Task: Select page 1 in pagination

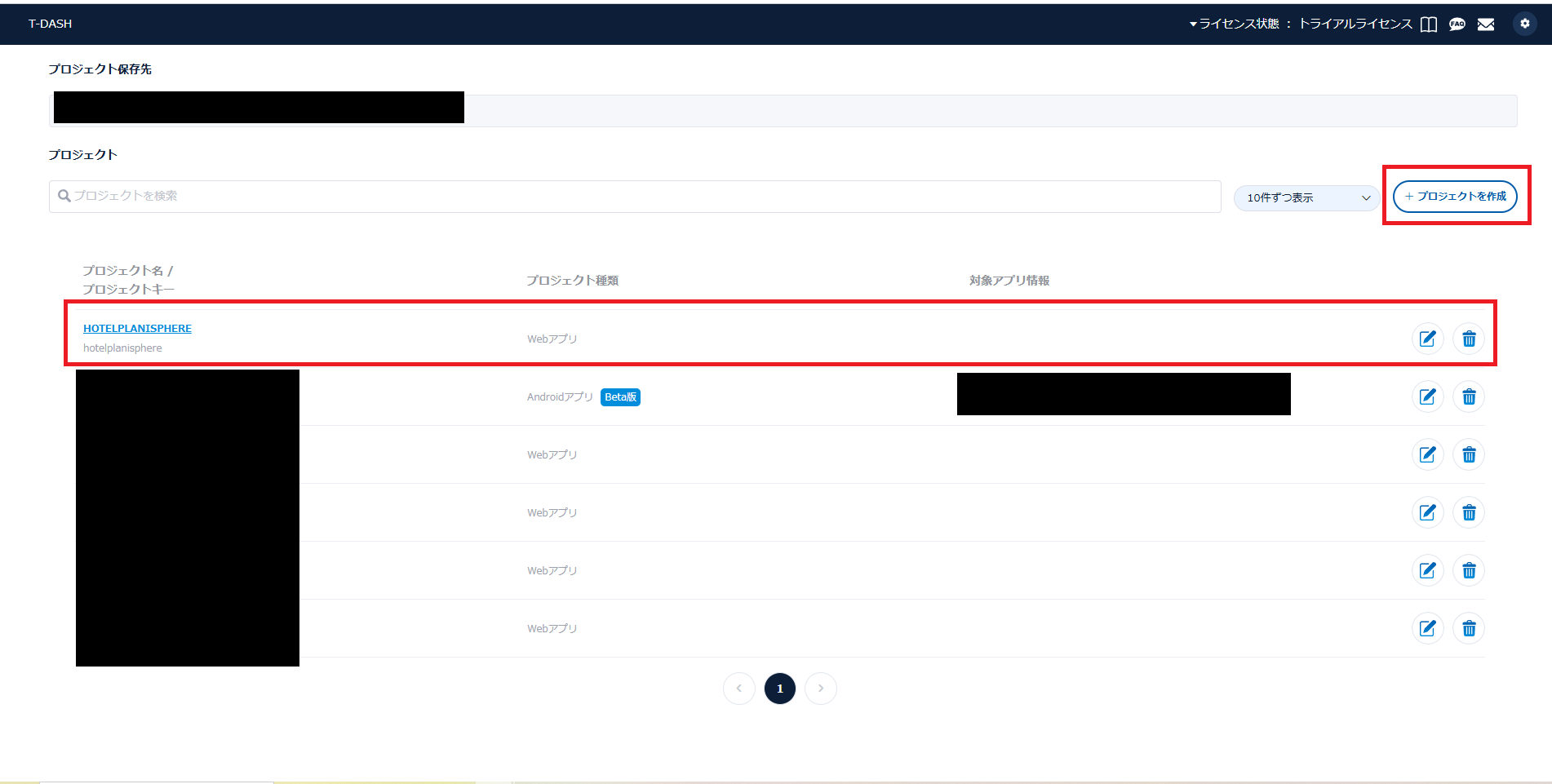Action: [x=780, y=689]
